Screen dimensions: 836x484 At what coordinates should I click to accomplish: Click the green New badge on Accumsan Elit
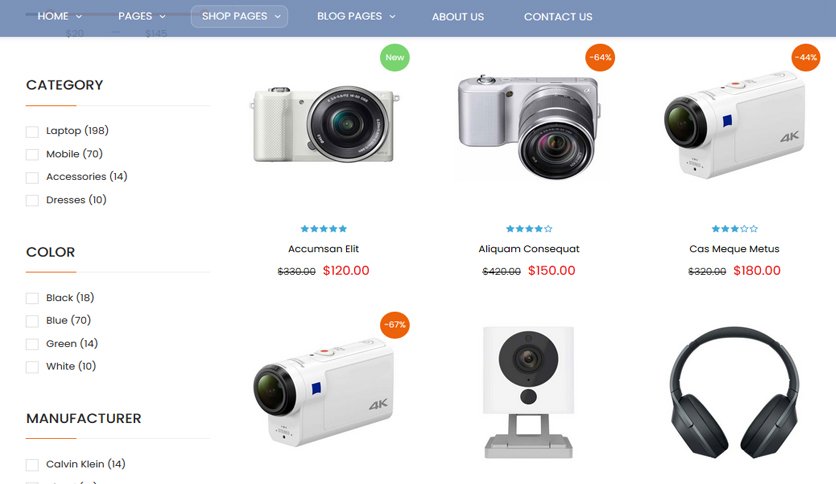point(395,58)
